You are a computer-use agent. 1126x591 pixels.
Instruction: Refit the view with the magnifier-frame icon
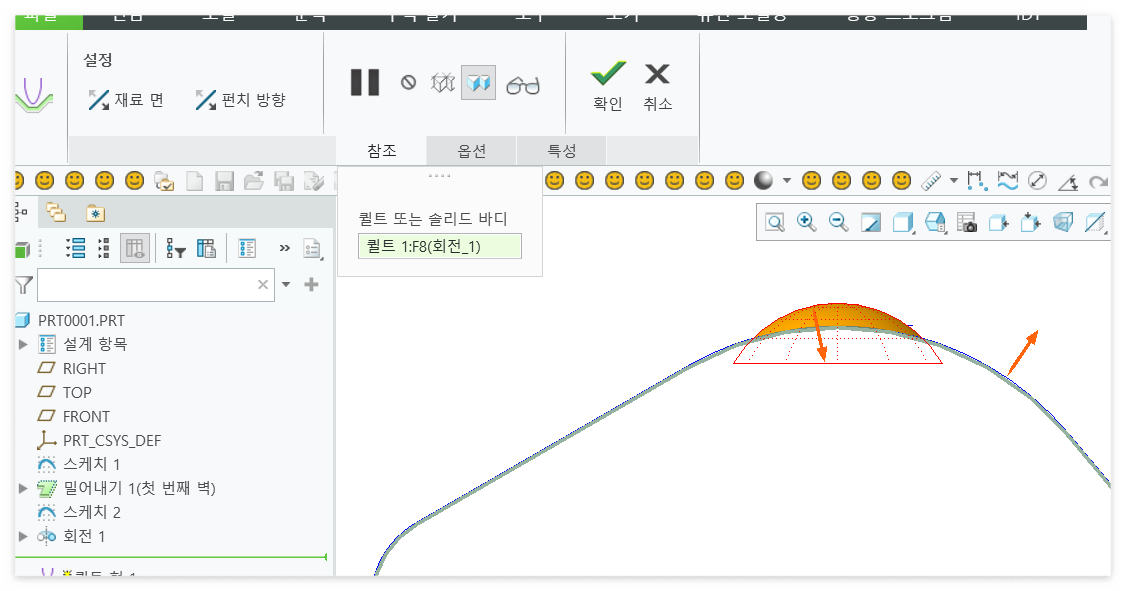click(775, 223)
